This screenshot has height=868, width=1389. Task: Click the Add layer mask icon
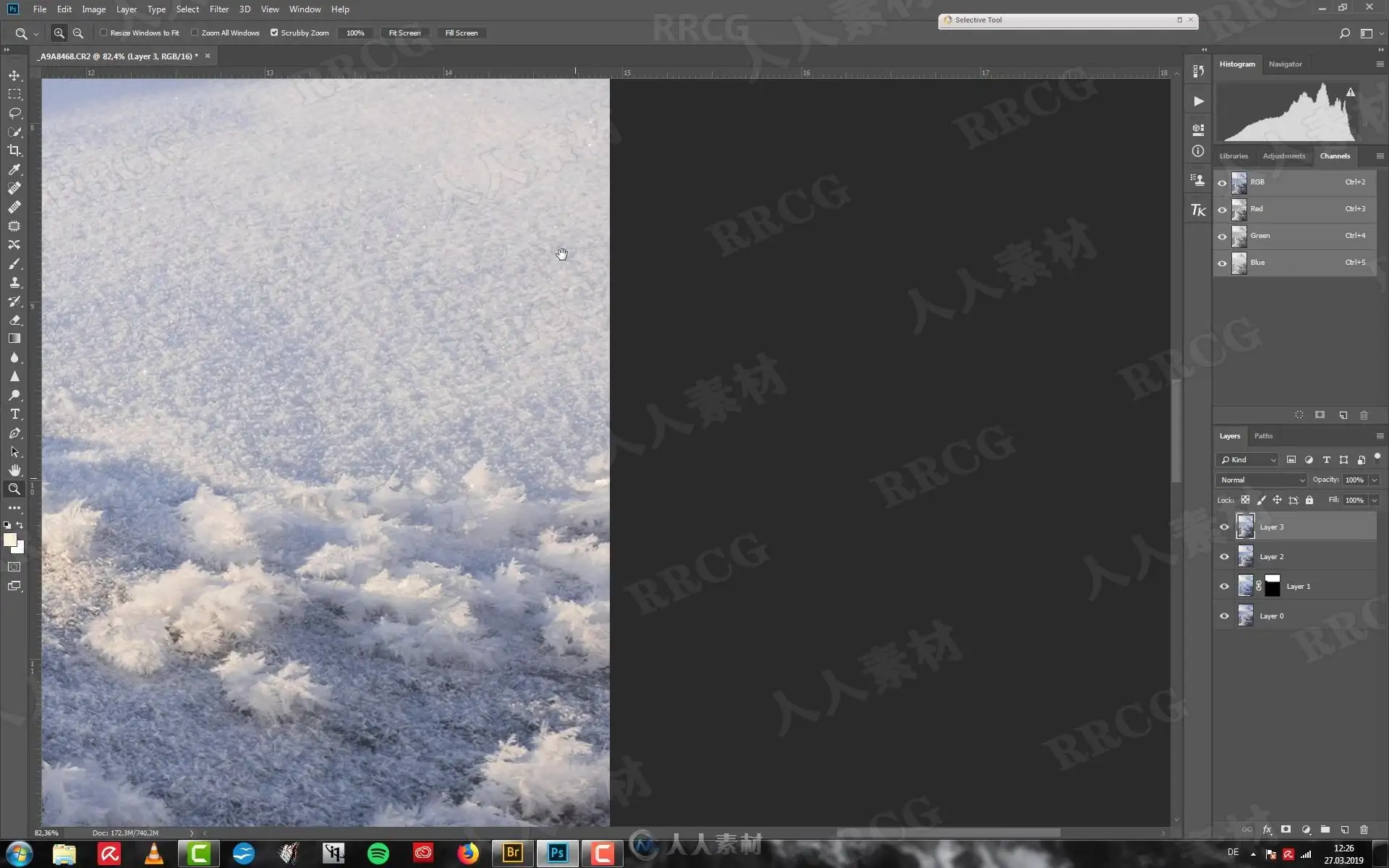point(1286,830)
